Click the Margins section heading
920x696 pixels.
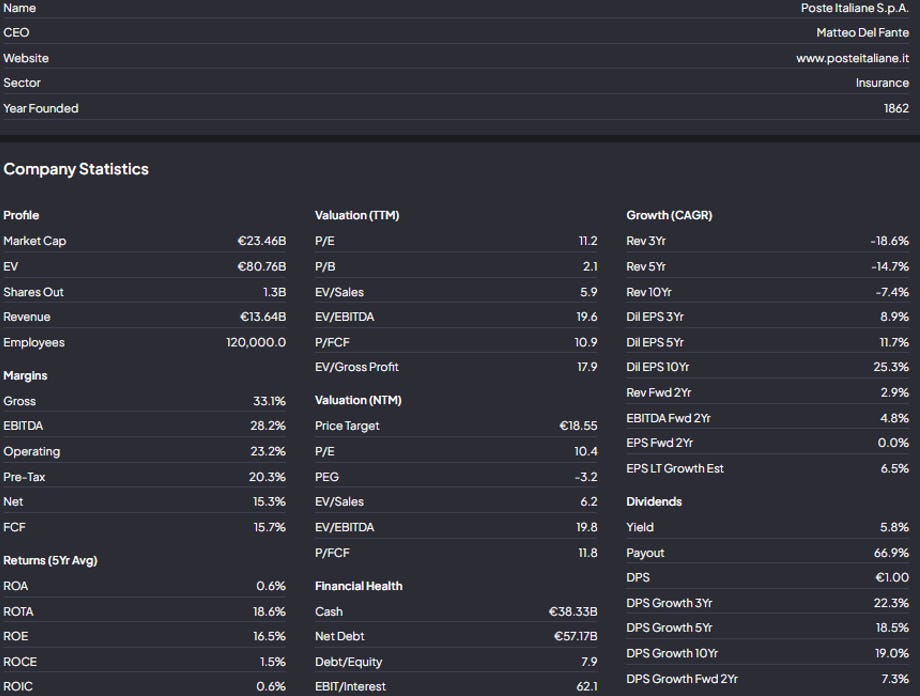[x=25, y=376]
